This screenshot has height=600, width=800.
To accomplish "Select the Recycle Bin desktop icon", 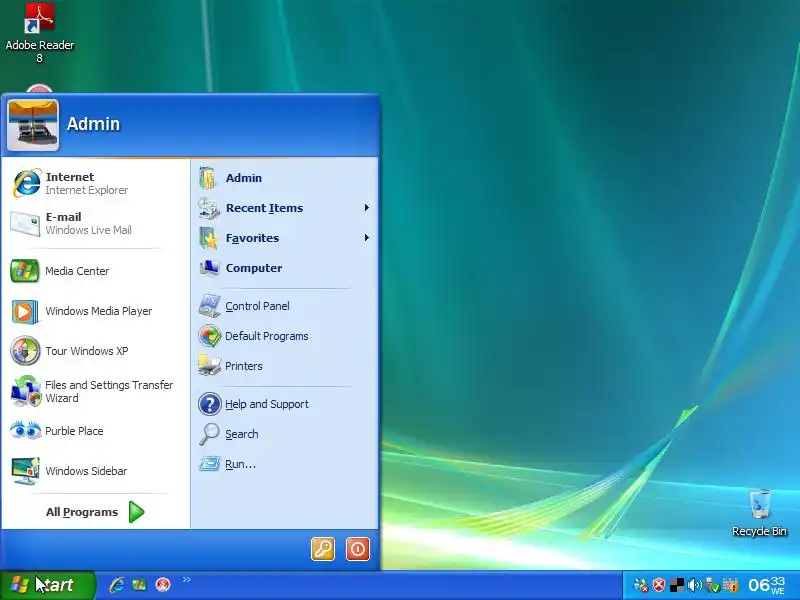I will 759,513.
